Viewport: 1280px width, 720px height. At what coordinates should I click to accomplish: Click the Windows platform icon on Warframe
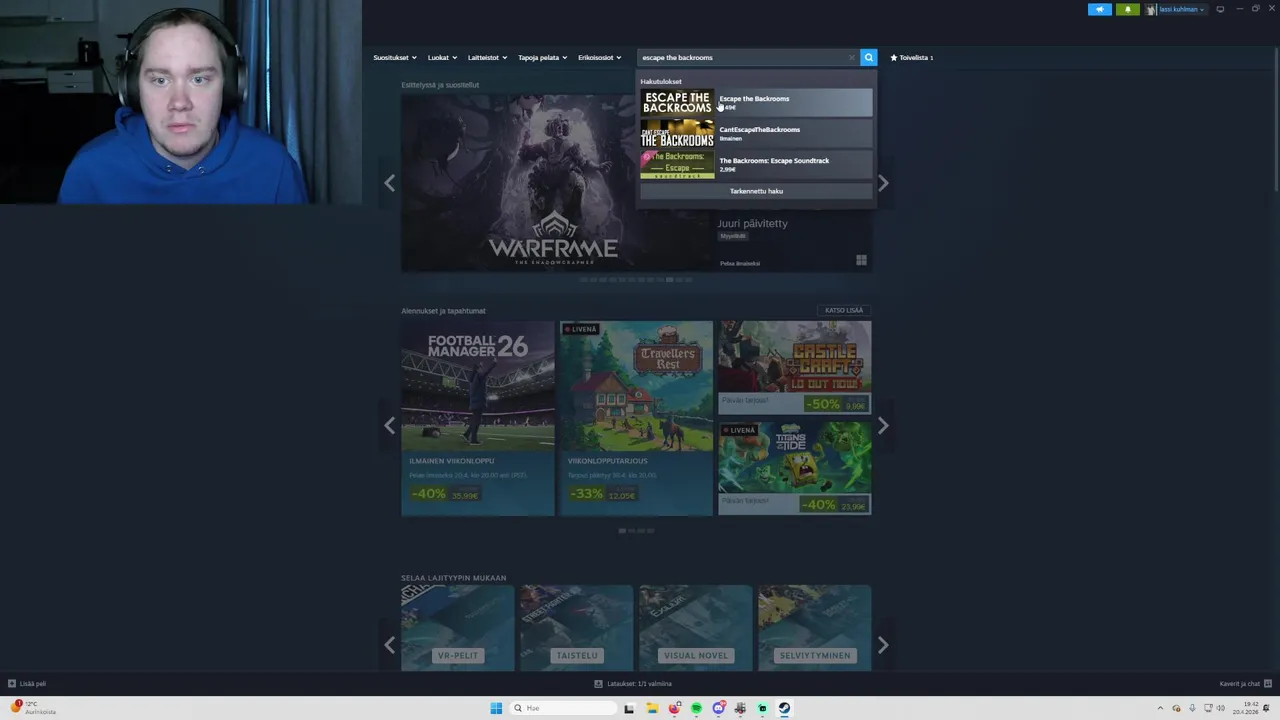(x=861, y=261)
